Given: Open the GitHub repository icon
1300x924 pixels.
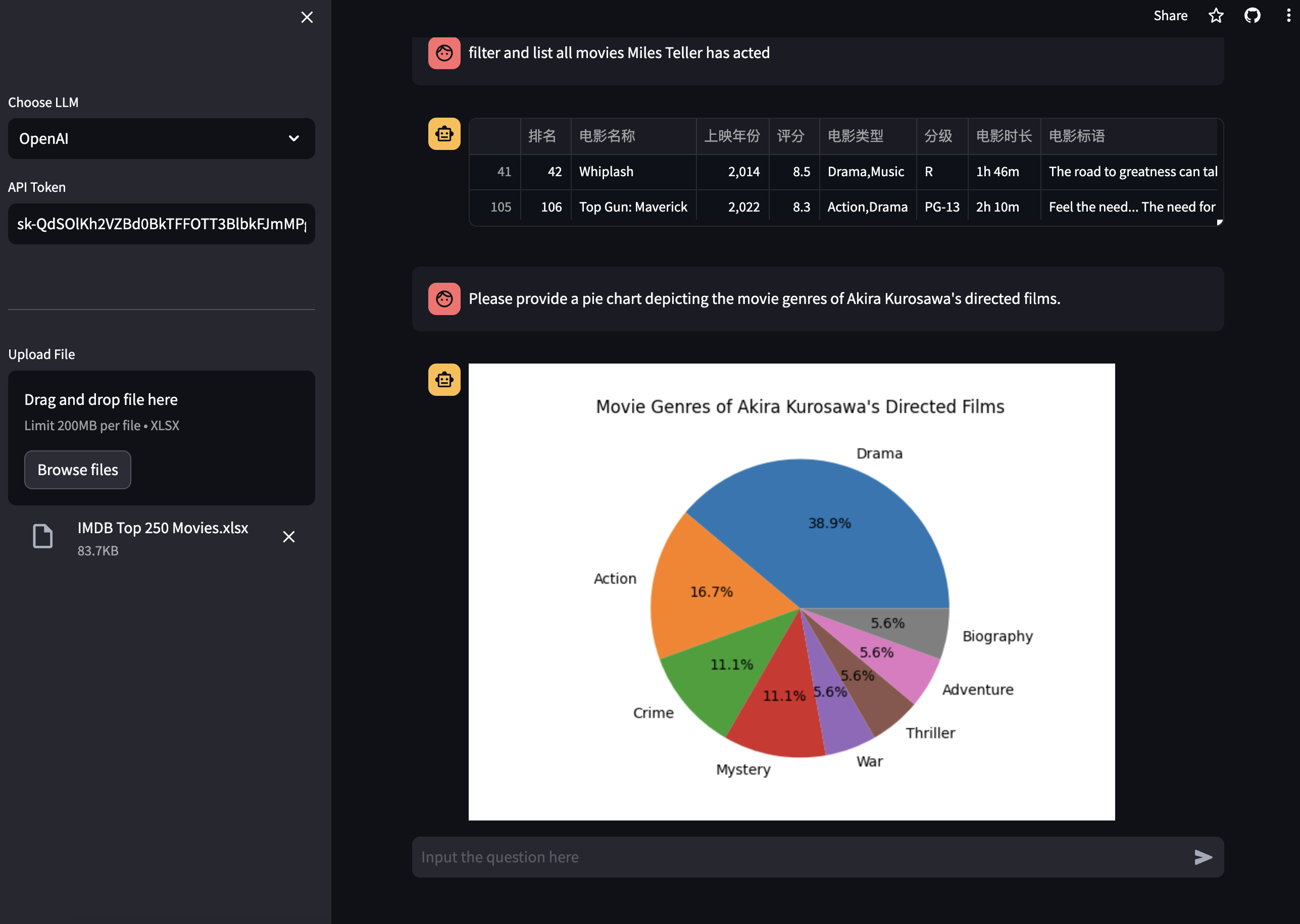Looking at the screenshot, I should point(1252,15).
